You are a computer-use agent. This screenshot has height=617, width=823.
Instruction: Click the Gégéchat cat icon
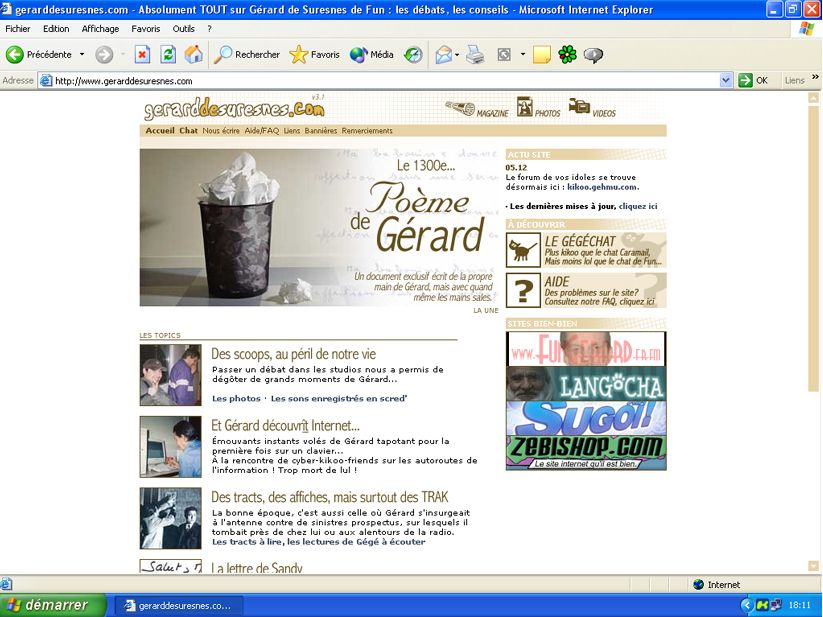coord(523,250)
